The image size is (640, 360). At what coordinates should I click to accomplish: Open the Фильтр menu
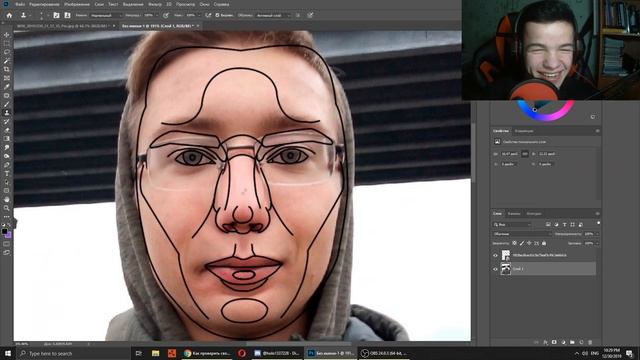[x=155, y=4]
